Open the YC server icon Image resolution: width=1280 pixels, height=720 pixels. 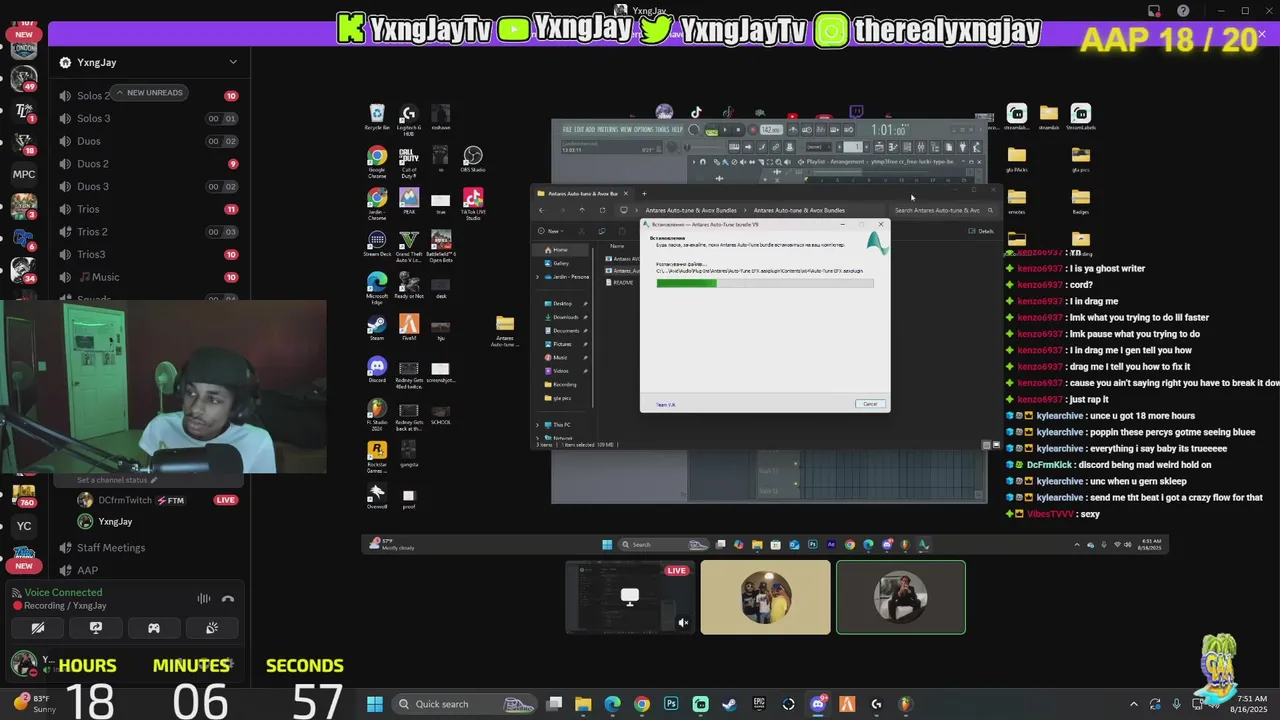click(x=24, y=526)
